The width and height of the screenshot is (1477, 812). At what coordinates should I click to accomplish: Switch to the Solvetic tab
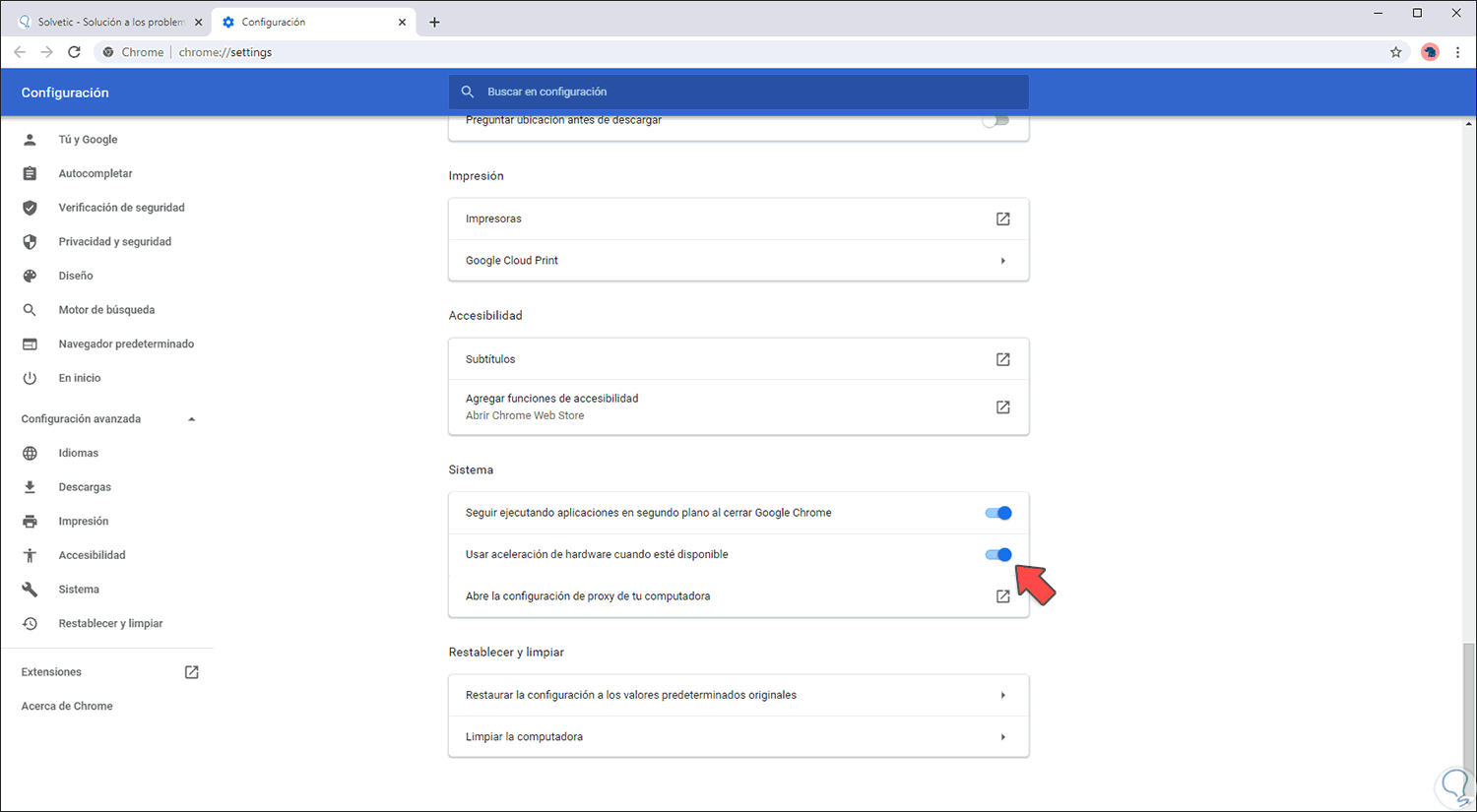pos(110,22)
